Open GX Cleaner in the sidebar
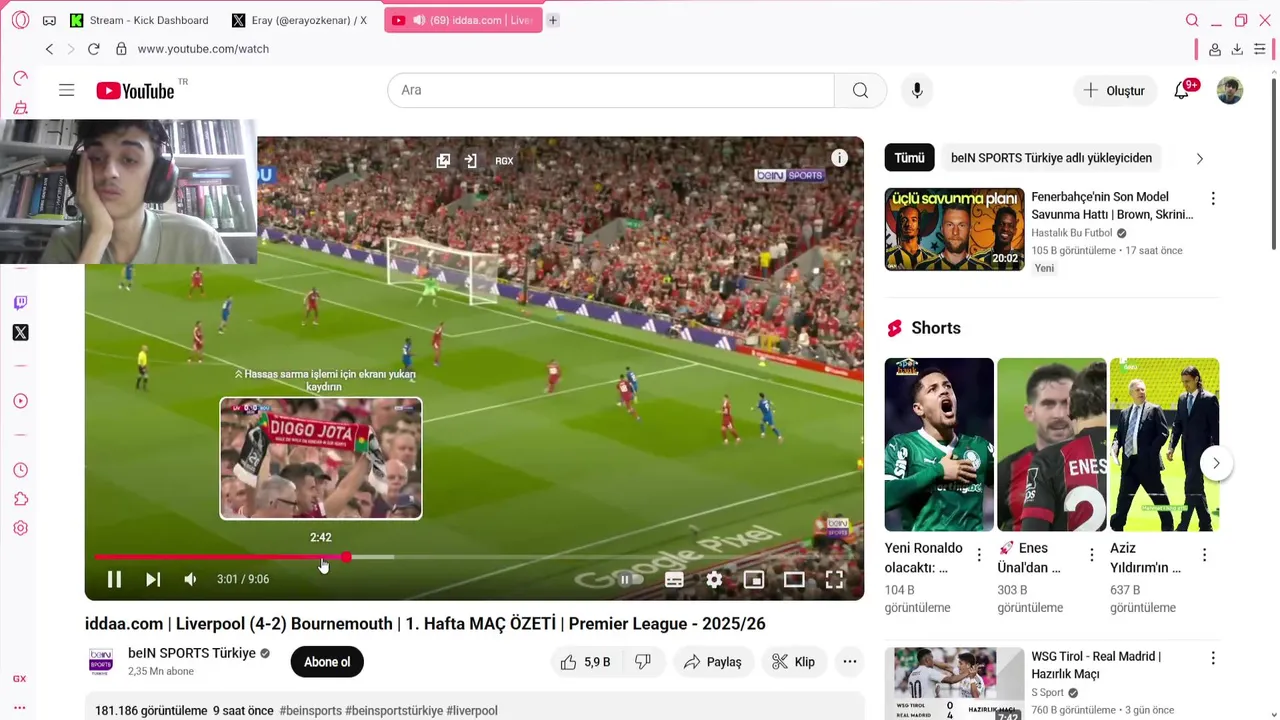Screen dimensions: 1280x720 [x=20, y=108]
